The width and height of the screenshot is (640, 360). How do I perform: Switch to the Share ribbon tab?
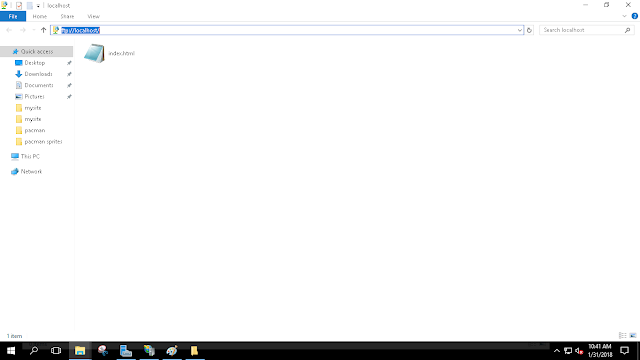[67, 16]
